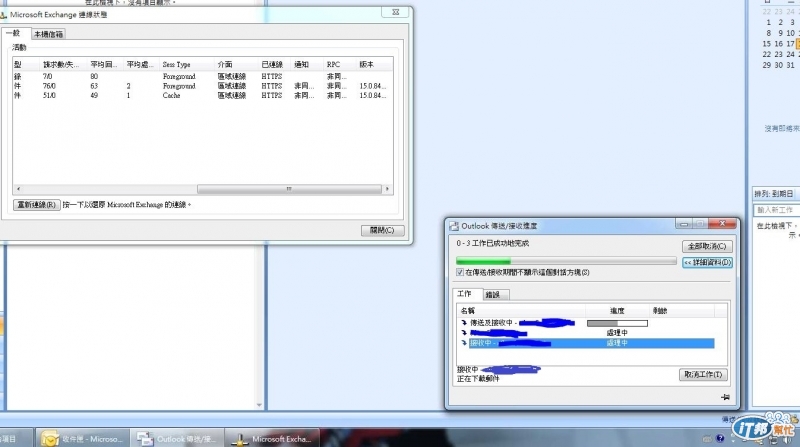Switch to the 本機信箱 tab
Image resolution: width=800 pixels, height=447 pixels.
point(48,34)
